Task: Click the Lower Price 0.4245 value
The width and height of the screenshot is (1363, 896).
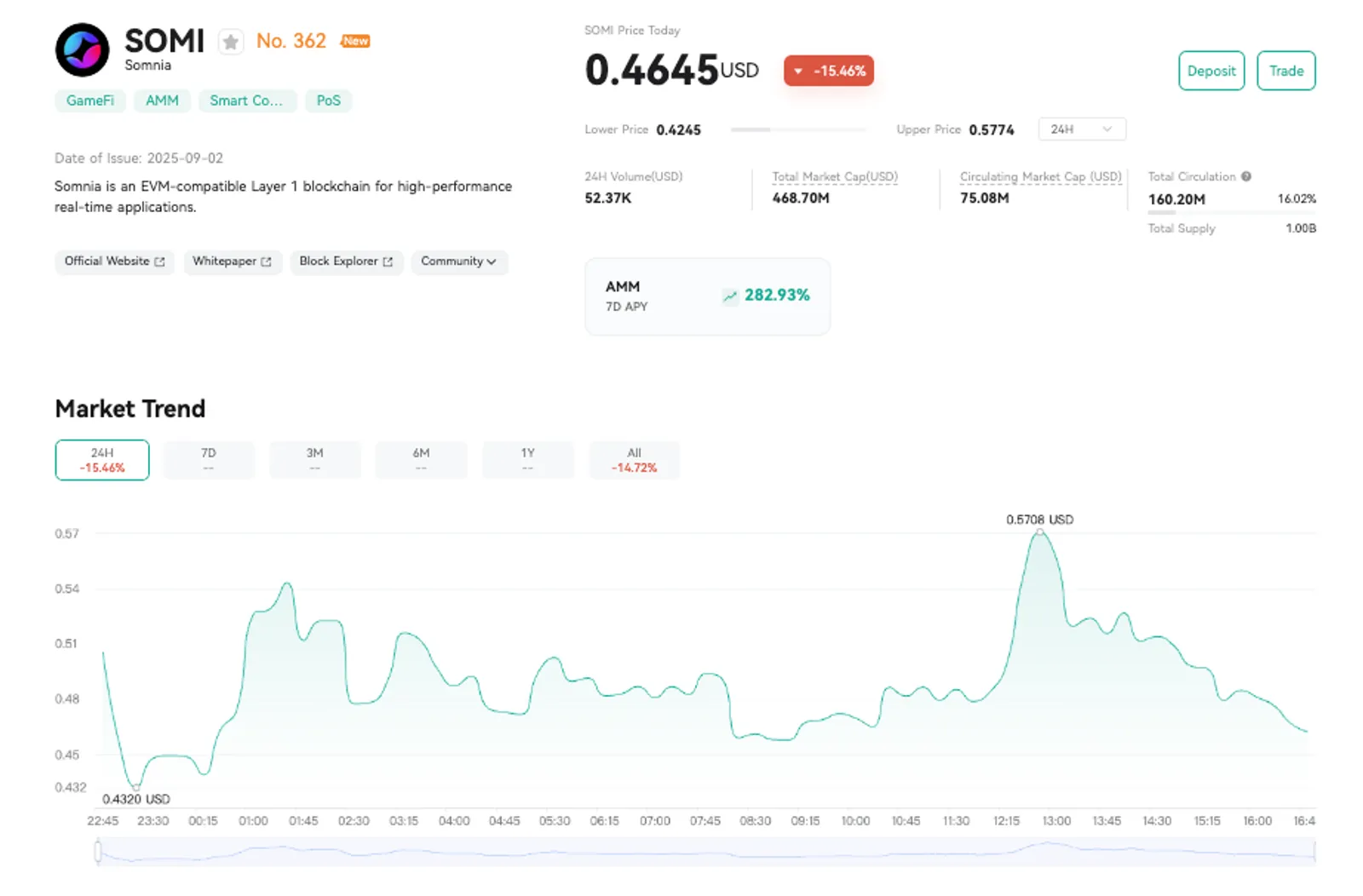Action: tap(679, 129)
